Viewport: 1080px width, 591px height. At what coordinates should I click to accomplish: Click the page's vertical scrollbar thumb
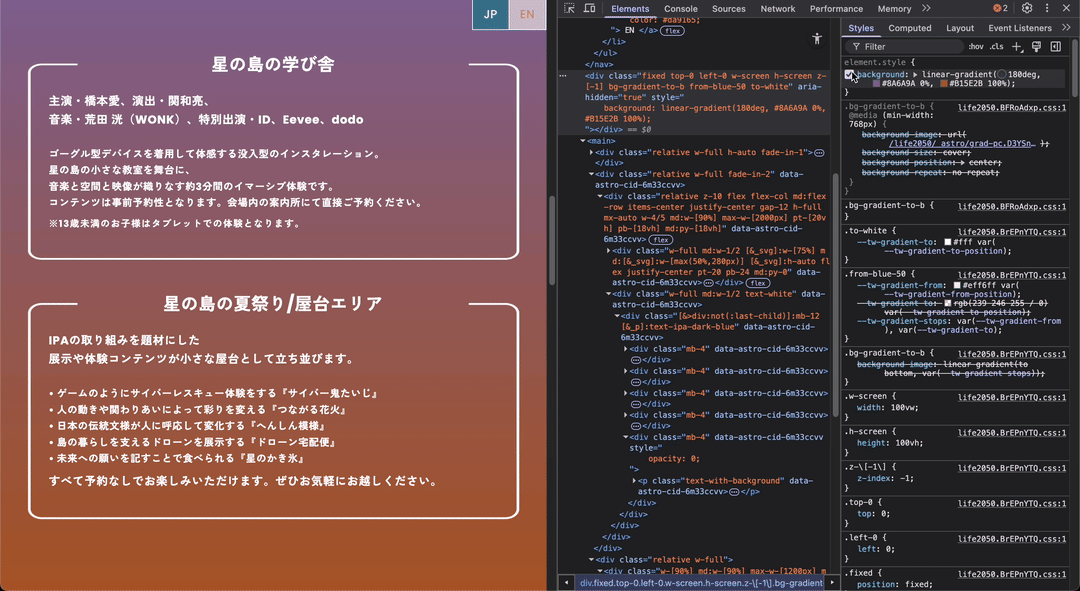[x=551, y=240]
